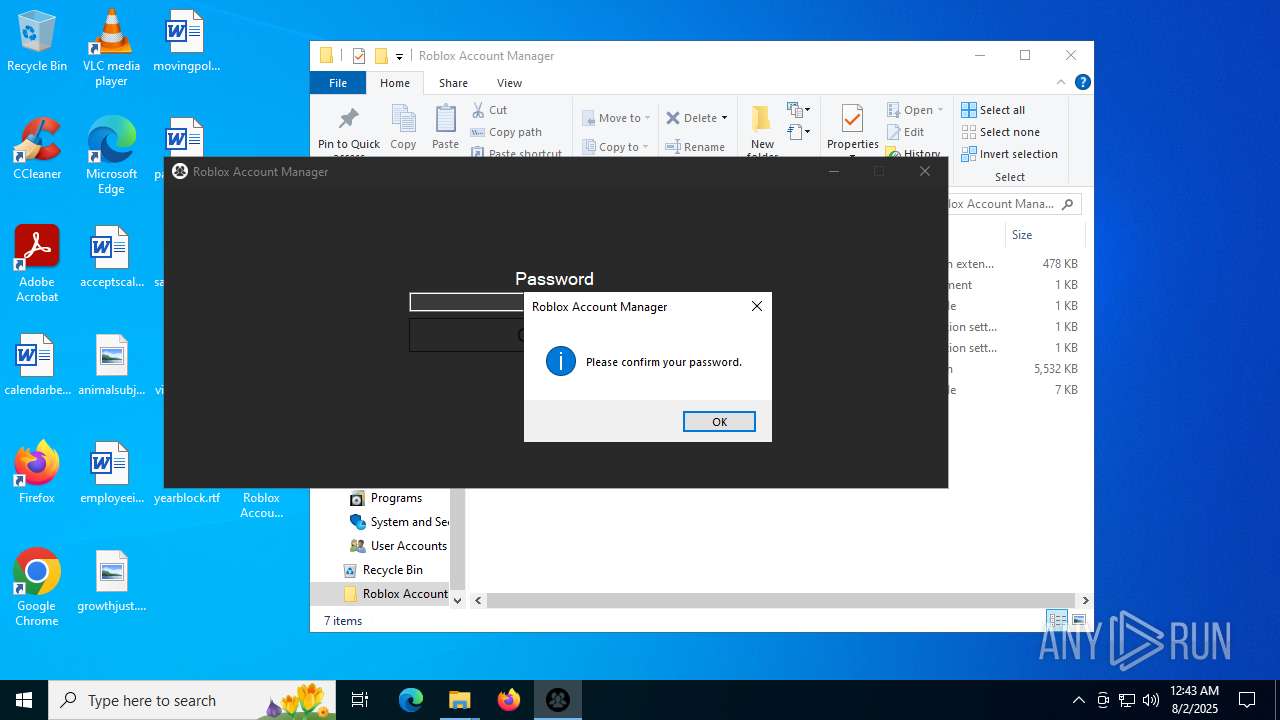The image size is (1280, 720).
Task: Click Edit in the Explorer ribbon
Action: click(x=906, y=132)
